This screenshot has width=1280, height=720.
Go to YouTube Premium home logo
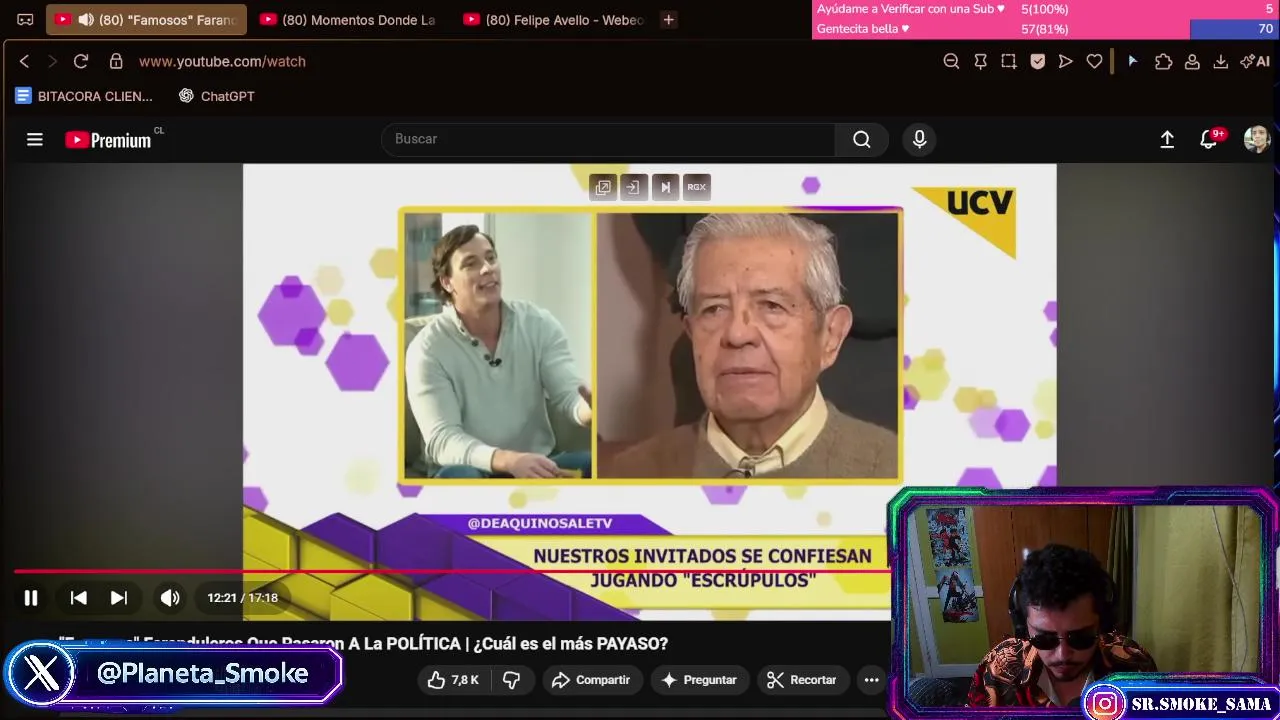point(108,140)
